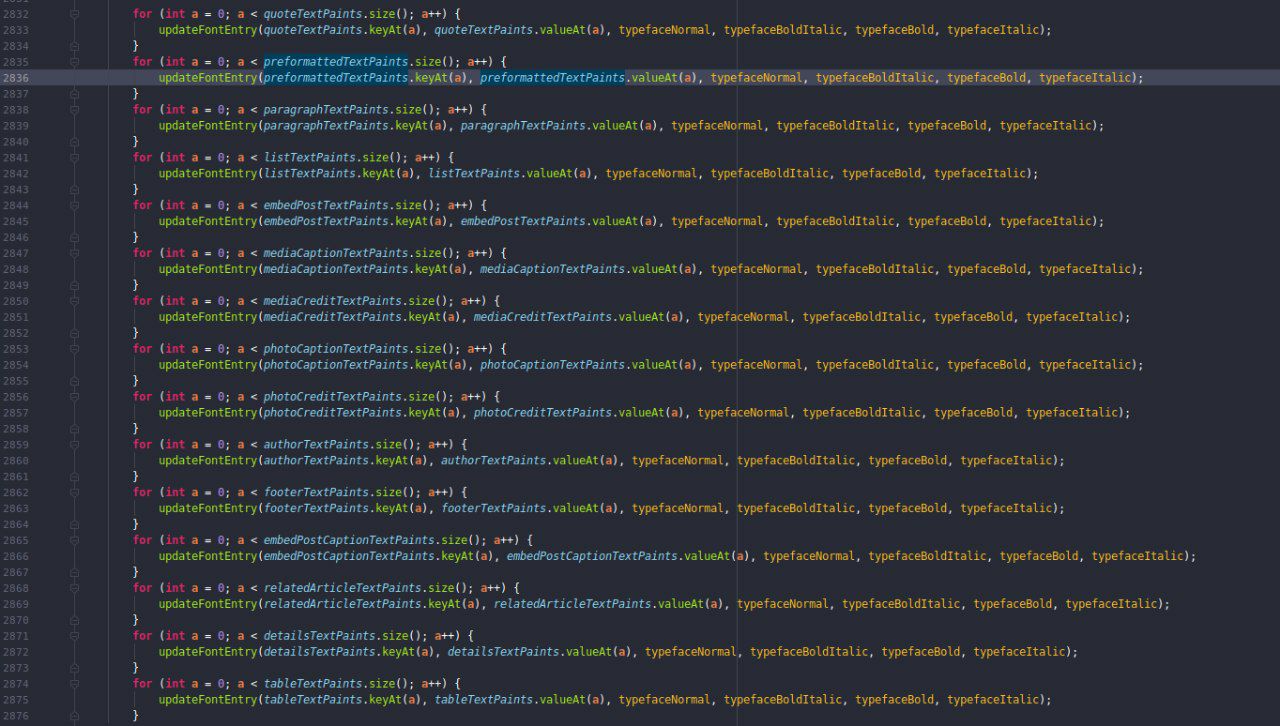
Task: Click typefaceBold on line 2833
Action: (x=894, y=30)
